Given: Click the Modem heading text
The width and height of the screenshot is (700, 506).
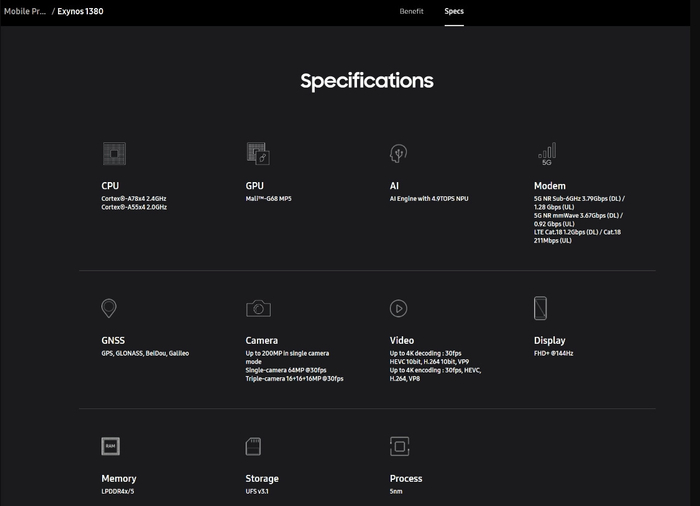Looking at the screenshot, I should pos(550,186).
